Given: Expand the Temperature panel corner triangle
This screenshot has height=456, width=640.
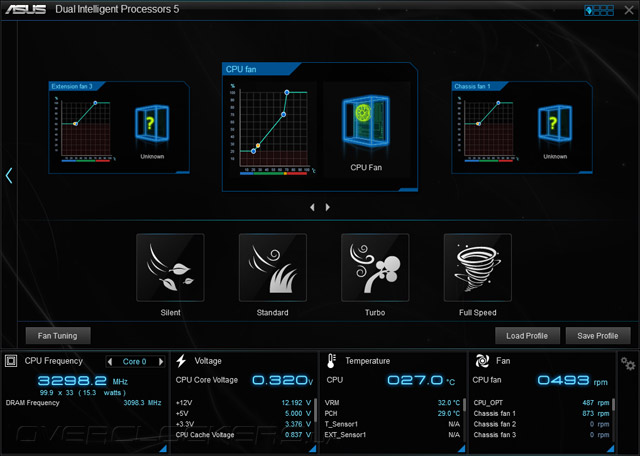Looking at the screenshot, I should (x=461, y=448).
